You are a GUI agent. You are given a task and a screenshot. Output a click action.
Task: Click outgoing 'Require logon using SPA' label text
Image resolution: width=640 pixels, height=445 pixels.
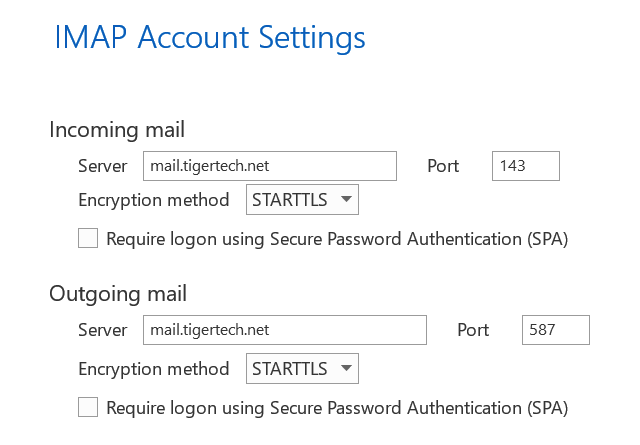click(x=337, y=407)
